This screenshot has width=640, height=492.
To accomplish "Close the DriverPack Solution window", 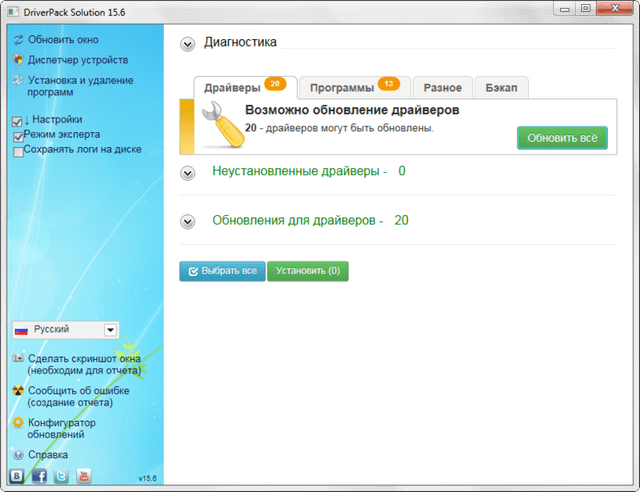I will (616, 9).
